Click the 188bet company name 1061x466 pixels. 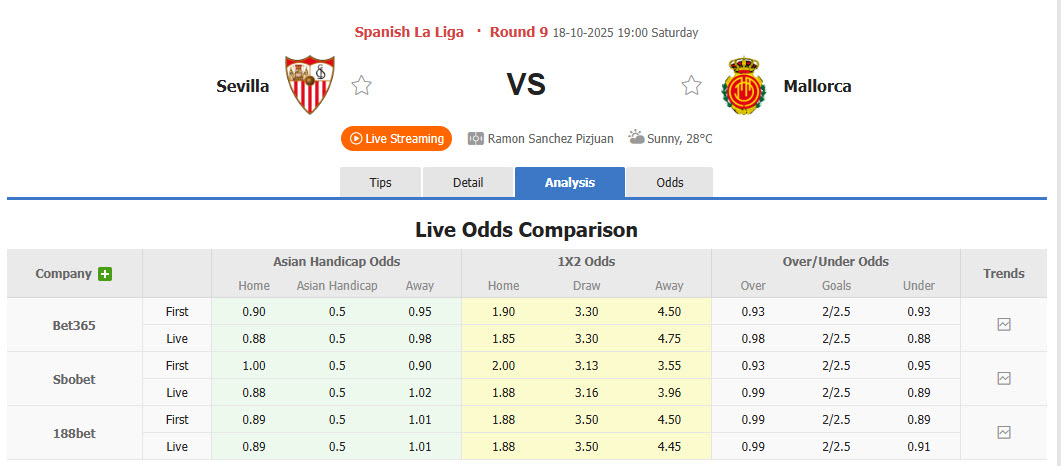pos(74,433)
